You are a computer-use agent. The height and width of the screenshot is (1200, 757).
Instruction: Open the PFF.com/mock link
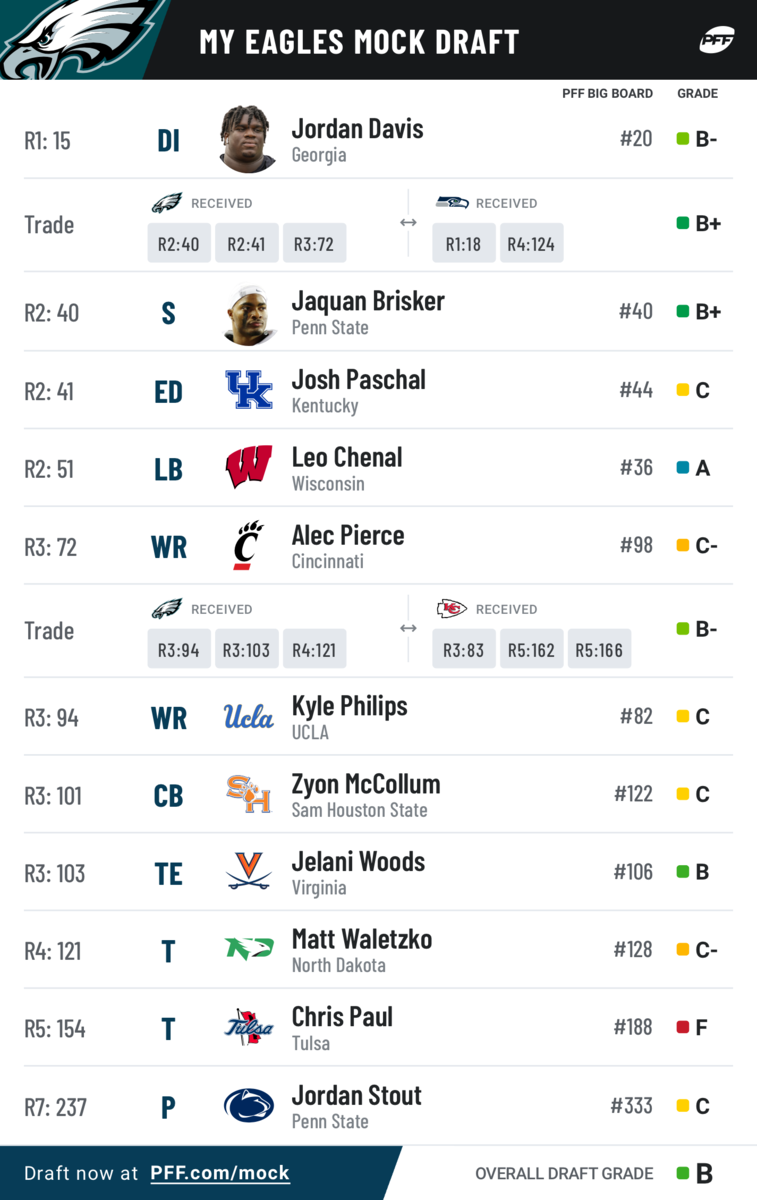pos(220,1173)
